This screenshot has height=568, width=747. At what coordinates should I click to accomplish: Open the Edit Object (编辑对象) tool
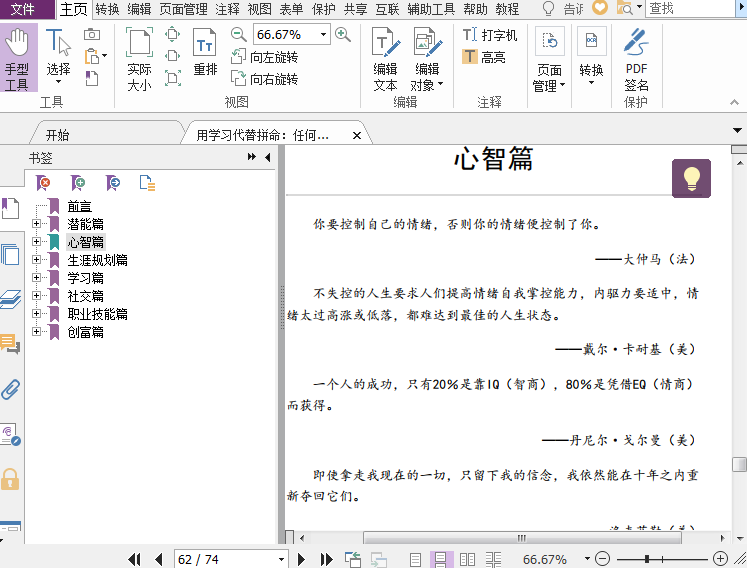[427, 59]
